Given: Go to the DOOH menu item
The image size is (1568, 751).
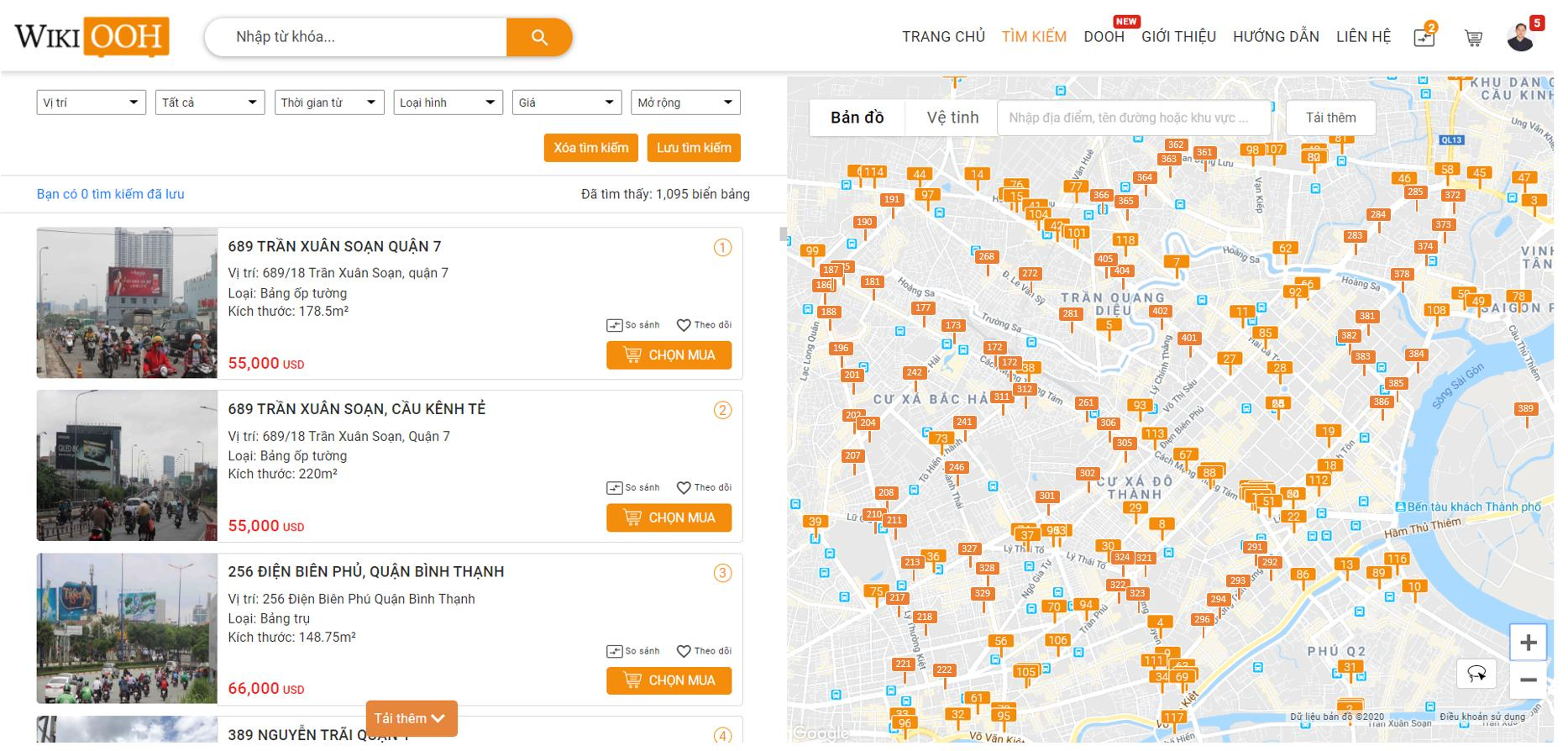Looking at the screenshot, I should coord(1104,37).
